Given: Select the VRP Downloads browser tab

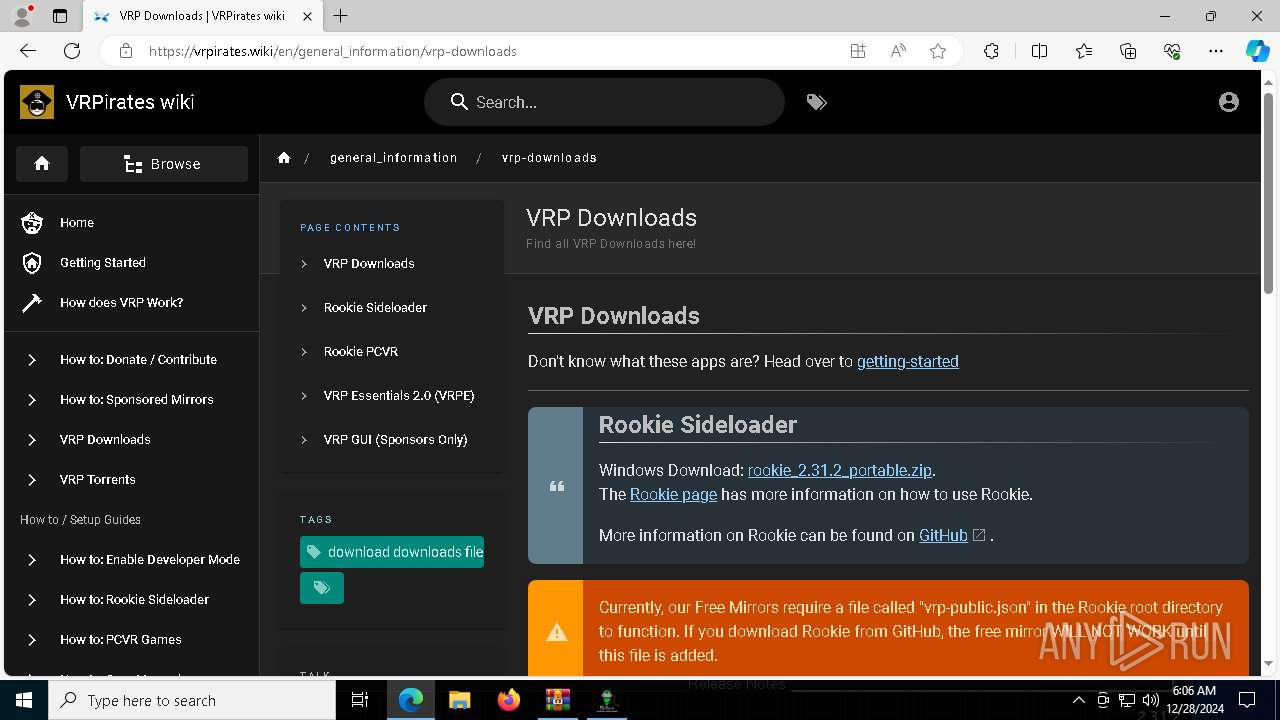Looking at the screenshot, I should [202, 16].
